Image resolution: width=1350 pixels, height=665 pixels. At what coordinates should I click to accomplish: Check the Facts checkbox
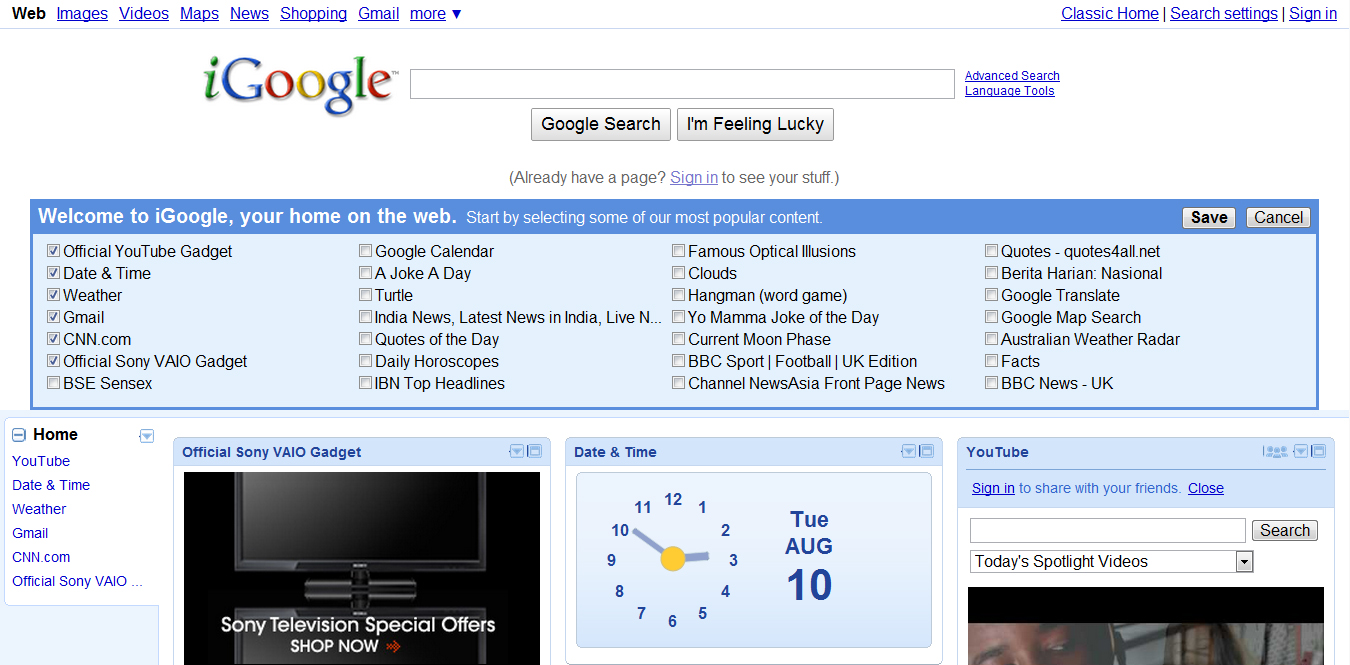click(x=992, y=361)
